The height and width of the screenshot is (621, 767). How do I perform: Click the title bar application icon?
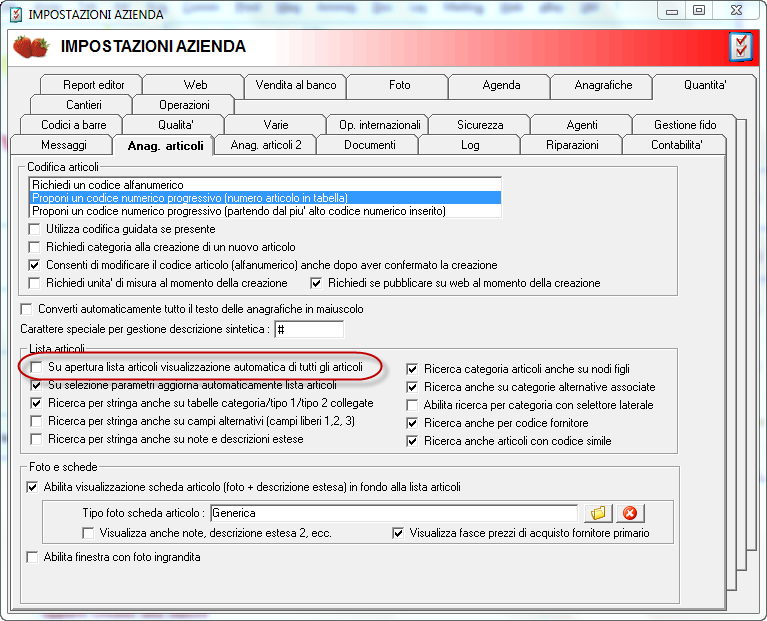point(17,14)
